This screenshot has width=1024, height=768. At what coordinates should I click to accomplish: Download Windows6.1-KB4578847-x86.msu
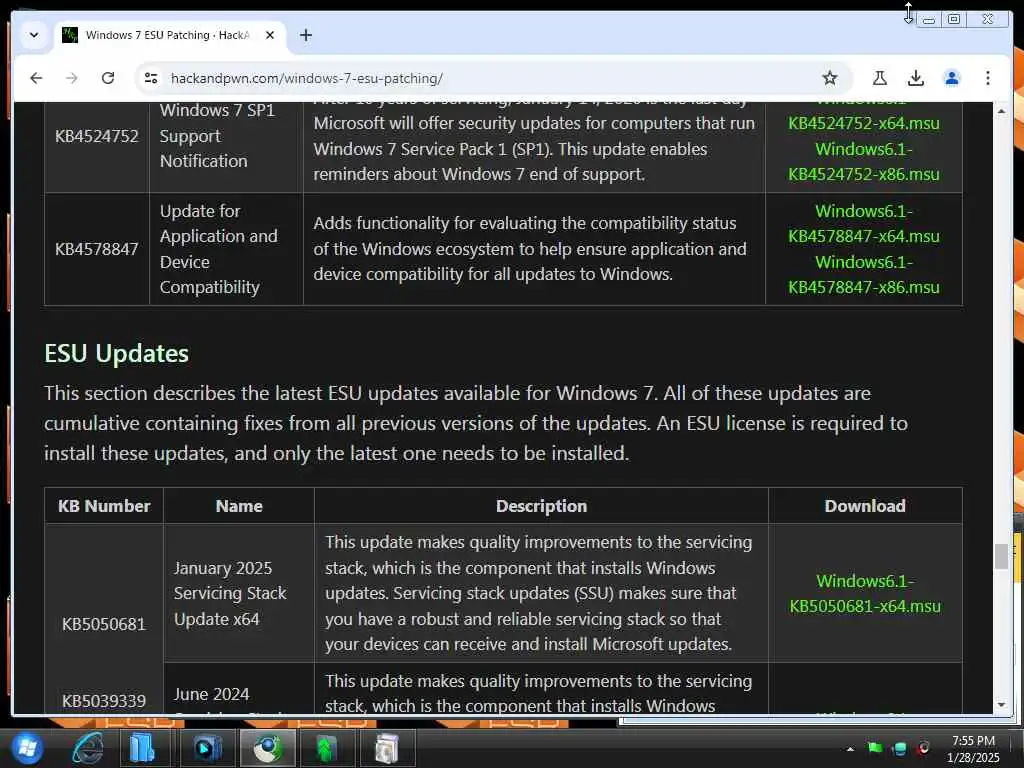863,274
